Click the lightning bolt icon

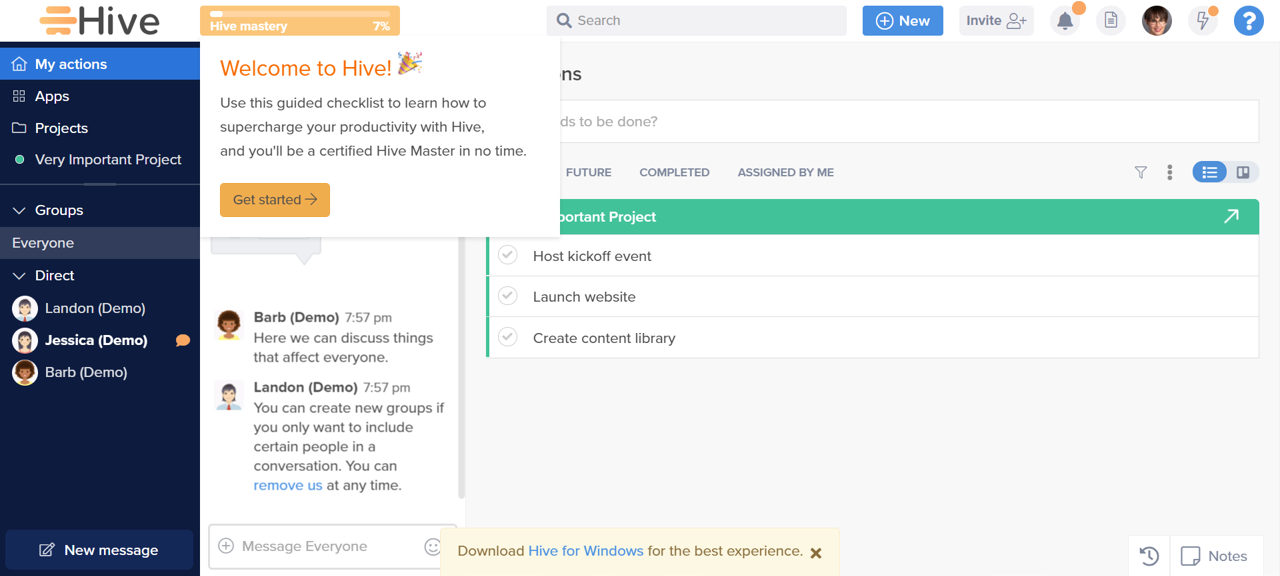[1203, 21]
